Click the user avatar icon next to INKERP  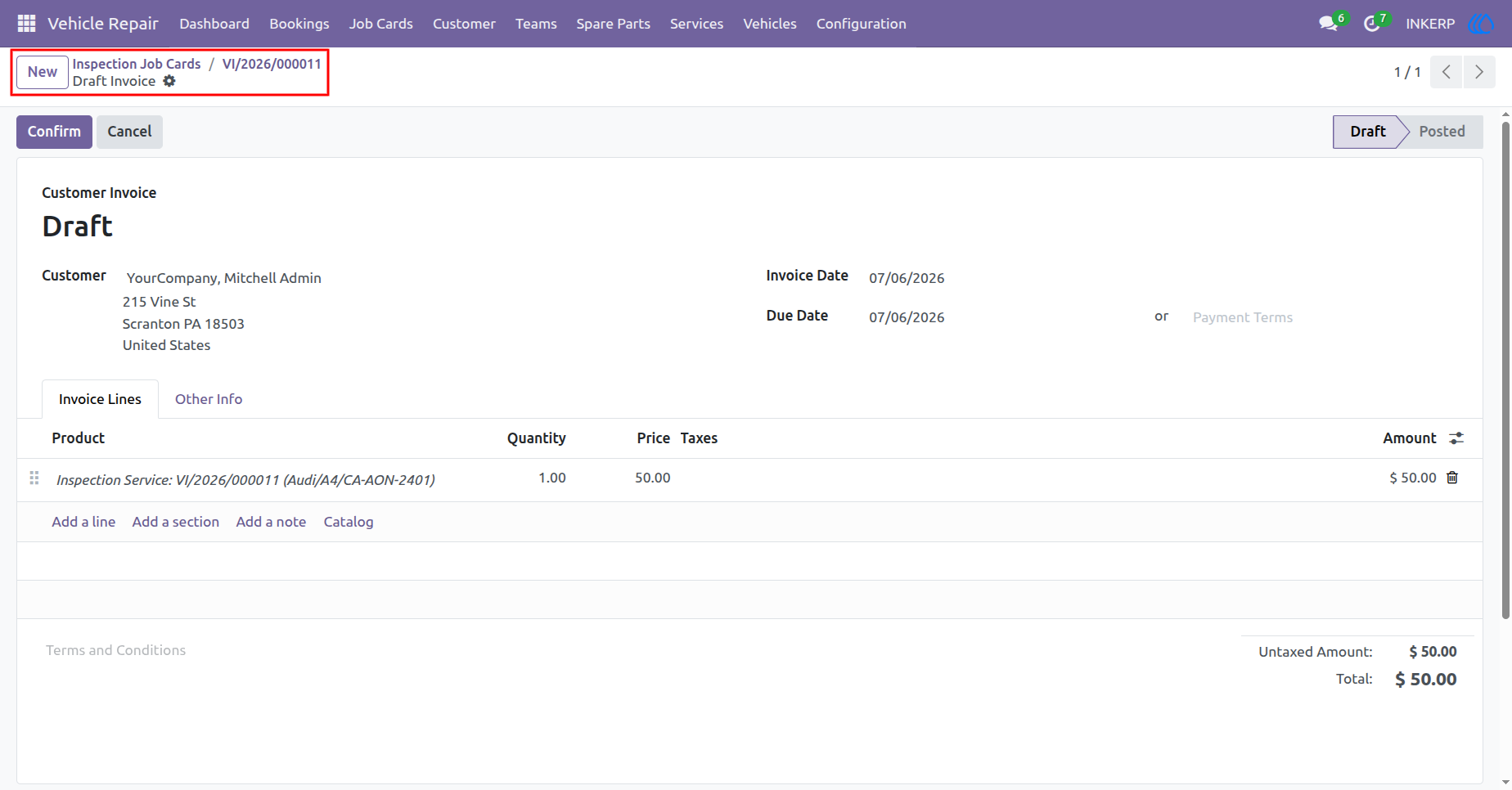1480,24
